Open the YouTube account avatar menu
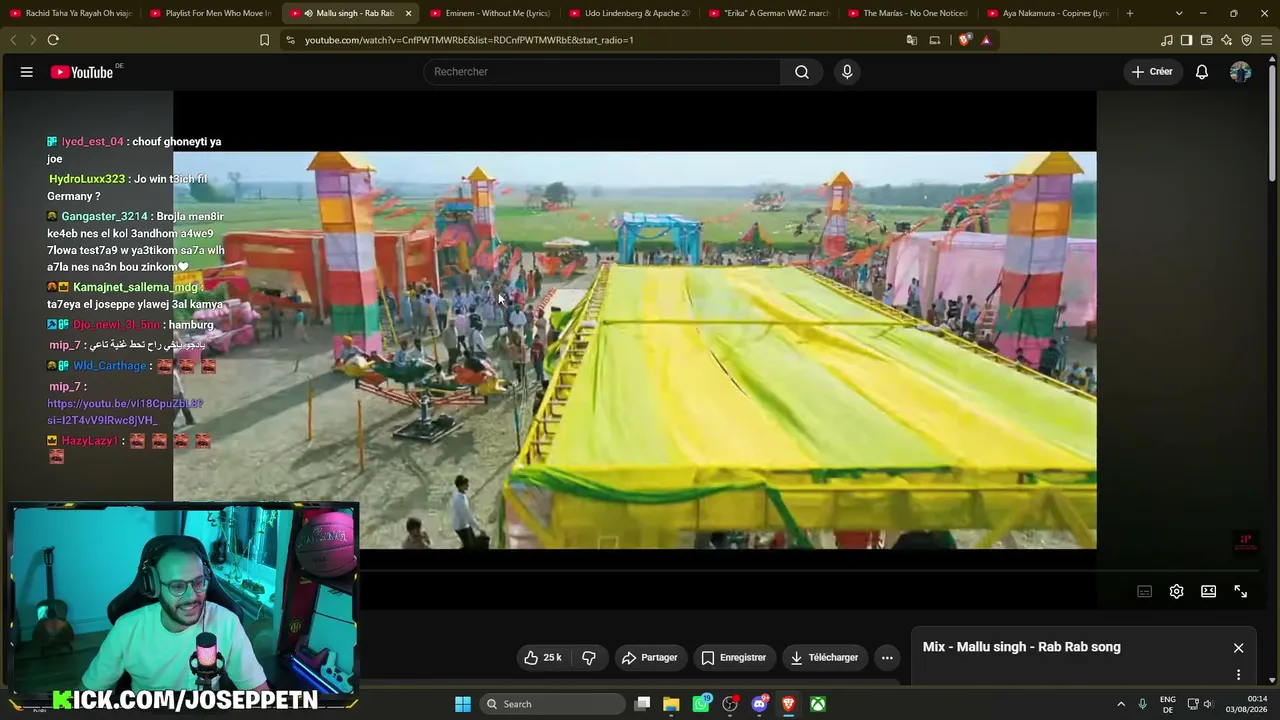This screenshot has height=720, width=1280. click(1240, 72)
